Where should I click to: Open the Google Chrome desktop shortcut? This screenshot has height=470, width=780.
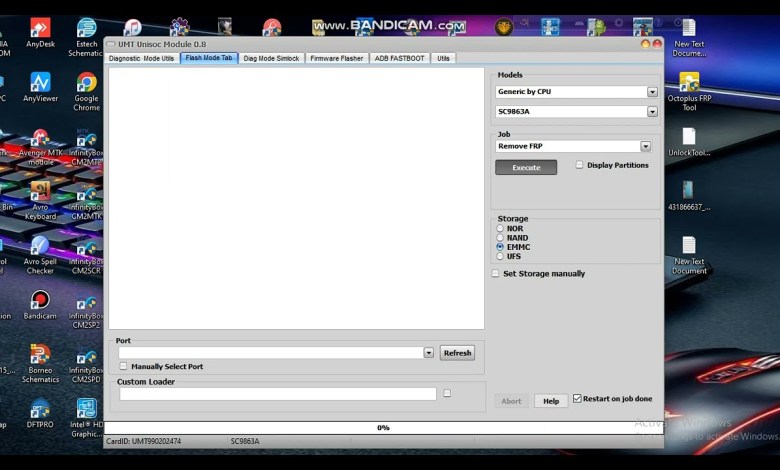pos(87,83)
